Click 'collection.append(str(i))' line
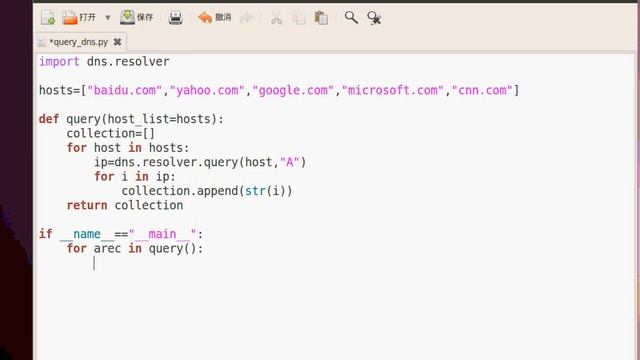This screenshot has height=360, width=640. [x=207, y=191]
